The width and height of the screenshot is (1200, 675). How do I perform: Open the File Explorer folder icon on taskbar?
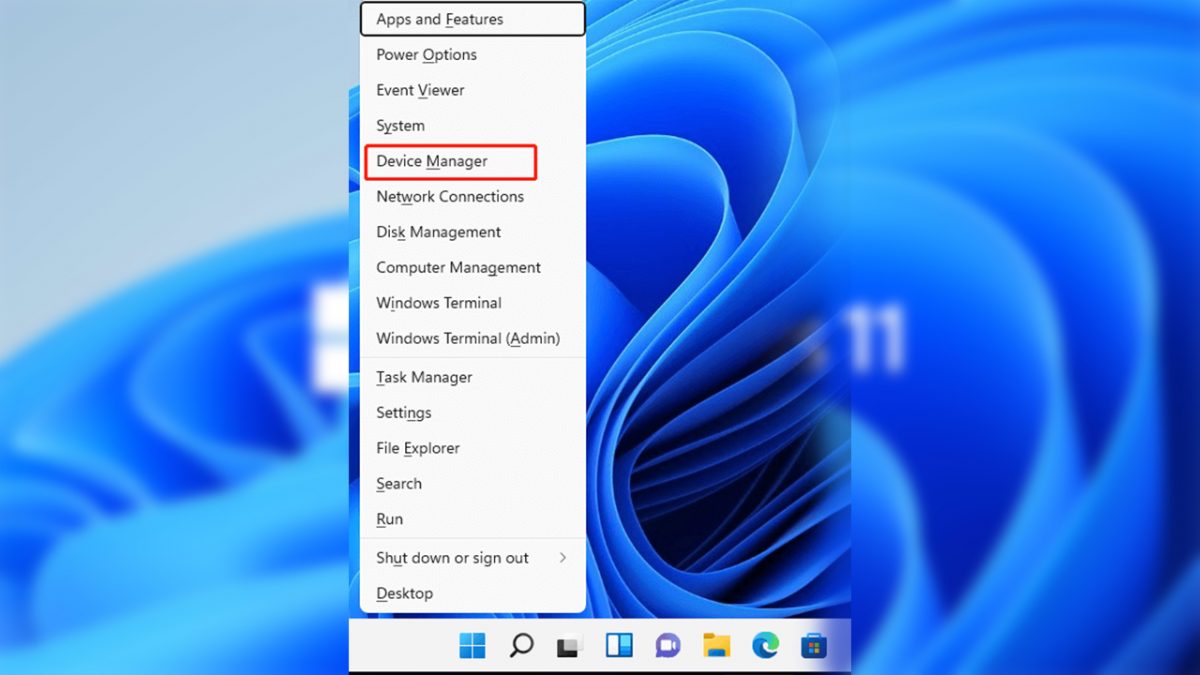[x=716, y=646]
